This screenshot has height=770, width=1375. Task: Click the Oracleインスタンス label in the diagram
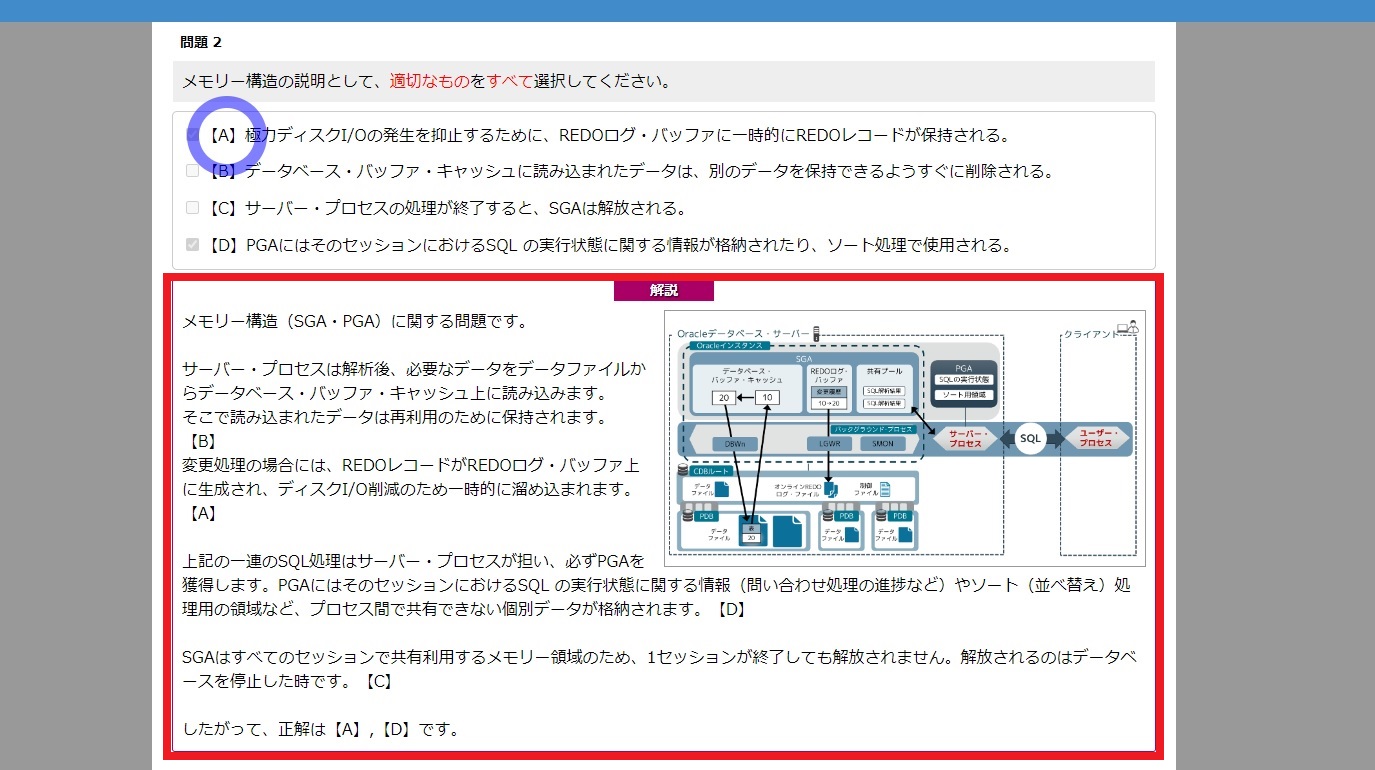[x=728, y=345]
